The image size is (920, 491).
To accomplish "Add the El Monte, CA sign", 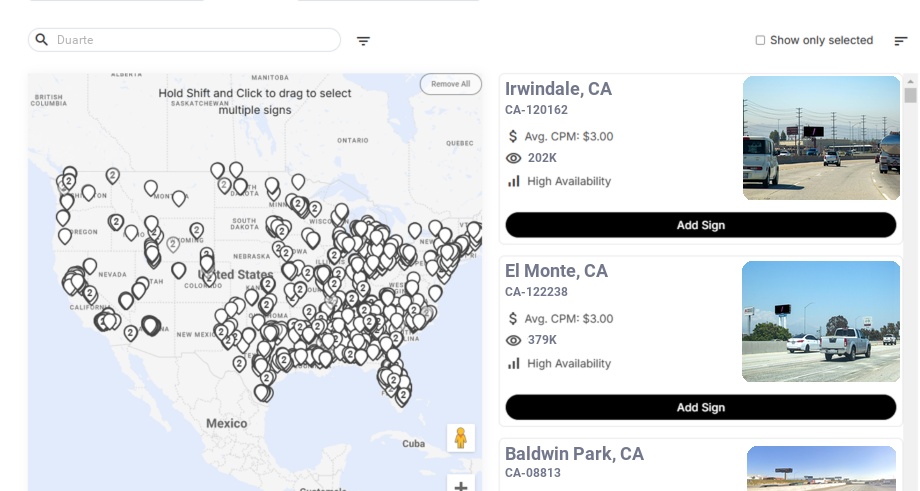I will click(700, 407).
